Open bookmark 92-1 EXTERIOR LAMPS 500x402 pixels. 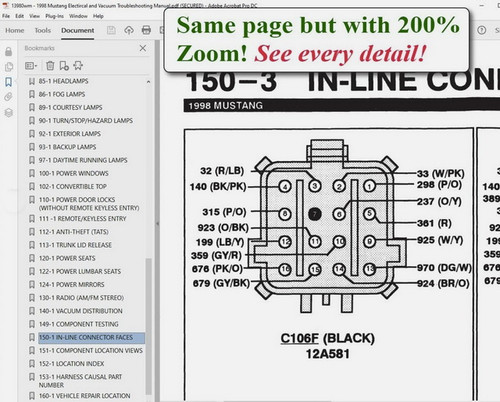70,134
